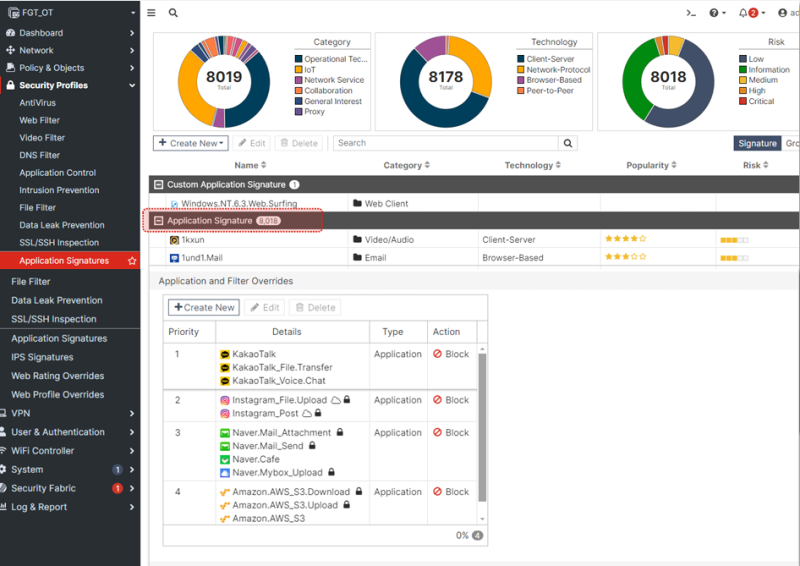
Task: Click the 1und1.Mail application icon
Action: point(174,258)
